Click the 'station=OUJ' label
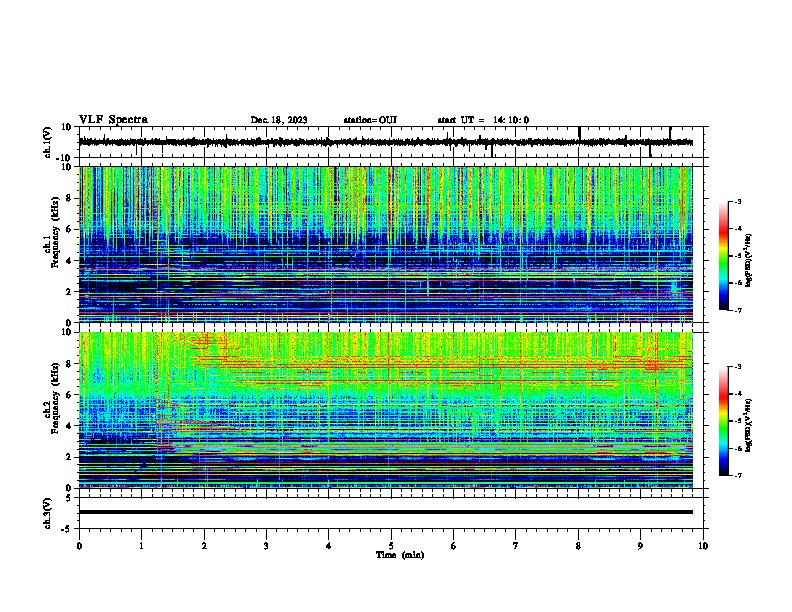The width and height of the screenshot is (792, 612). point(370,120)
